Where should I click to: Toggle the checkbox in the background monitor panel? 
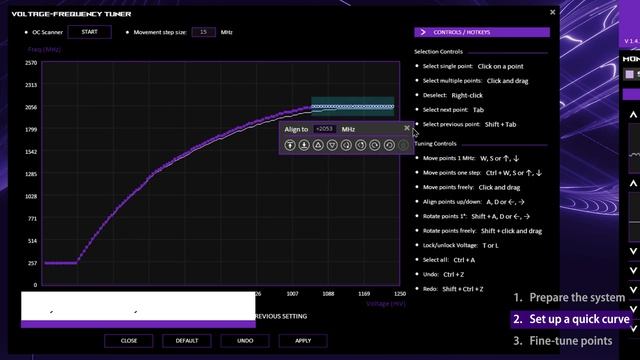coord(630,74)
